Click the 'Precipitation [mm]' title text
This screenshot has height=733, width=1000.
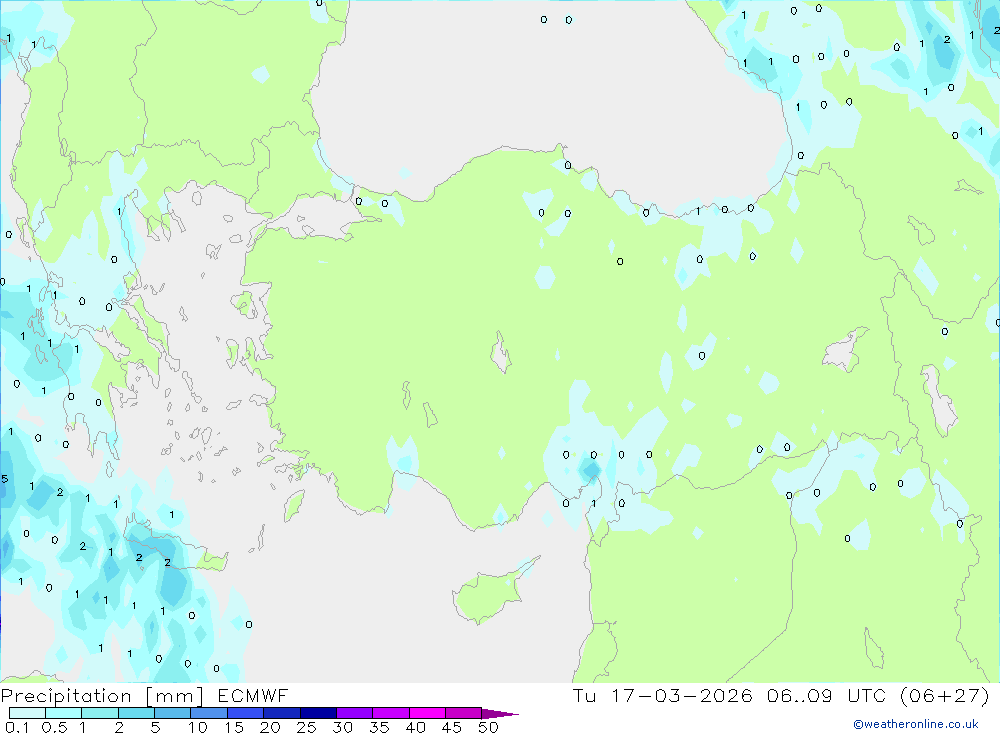coord(102,696)
